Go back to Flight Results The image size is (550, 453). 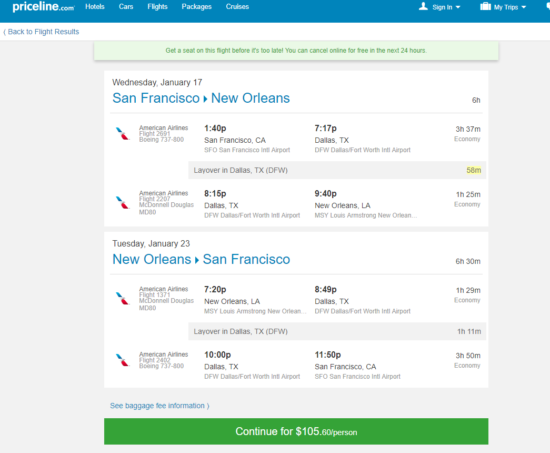tap(41, 32)
